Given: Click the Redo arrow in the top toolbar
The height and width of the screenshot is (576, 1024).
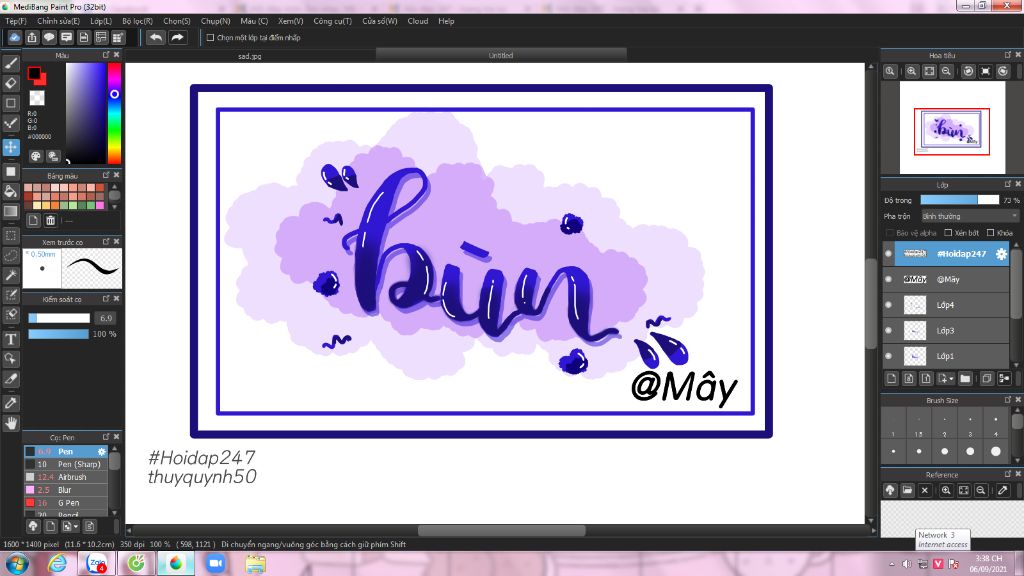Looking at the screenshot, I should tap(177, 37).
